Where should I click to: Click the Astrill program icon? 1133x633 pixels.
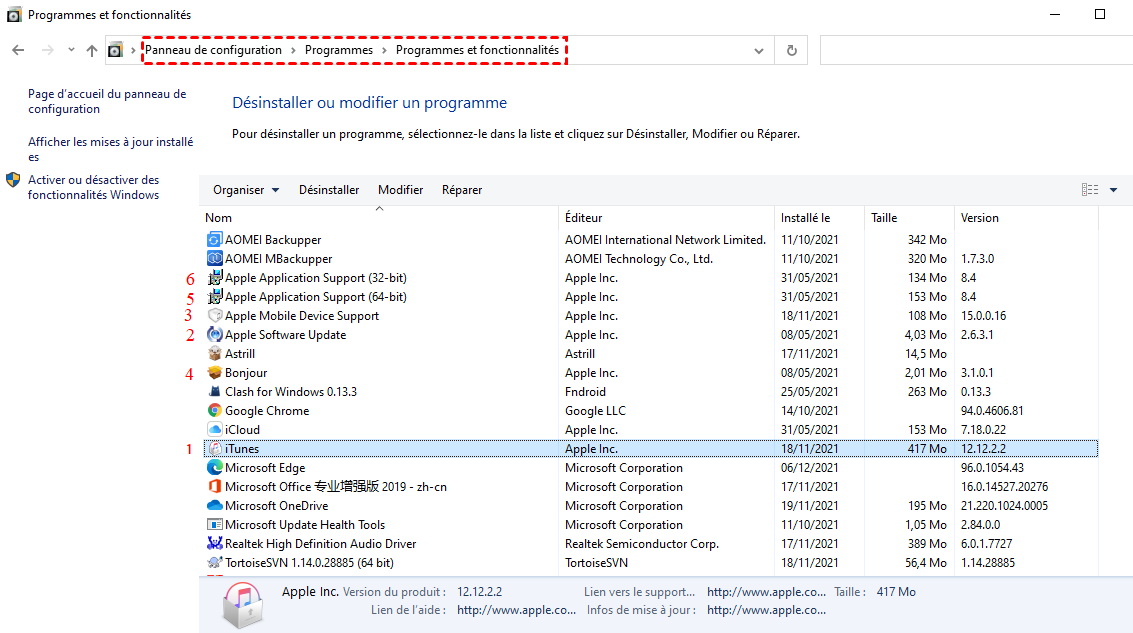click(215, 353)
